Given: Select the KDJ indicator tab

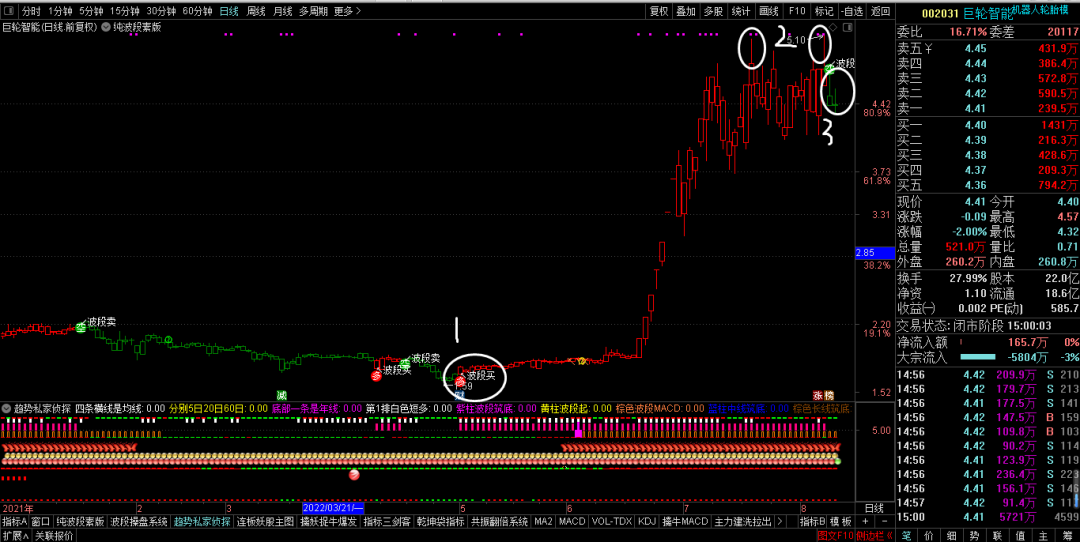Looking at the screenshot, I should 647,521.
